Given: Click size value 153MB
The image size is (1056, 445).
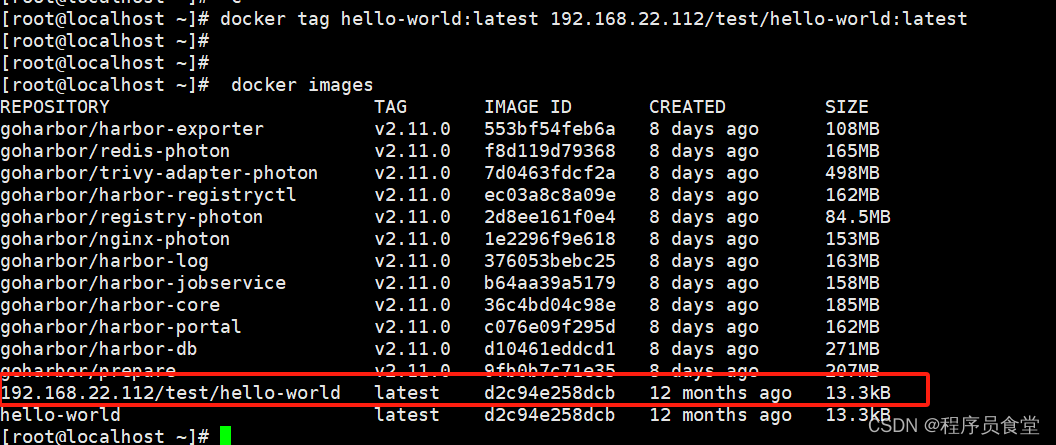Looking at the screenshot, I should pyautogui.click(x=852, y=239).
